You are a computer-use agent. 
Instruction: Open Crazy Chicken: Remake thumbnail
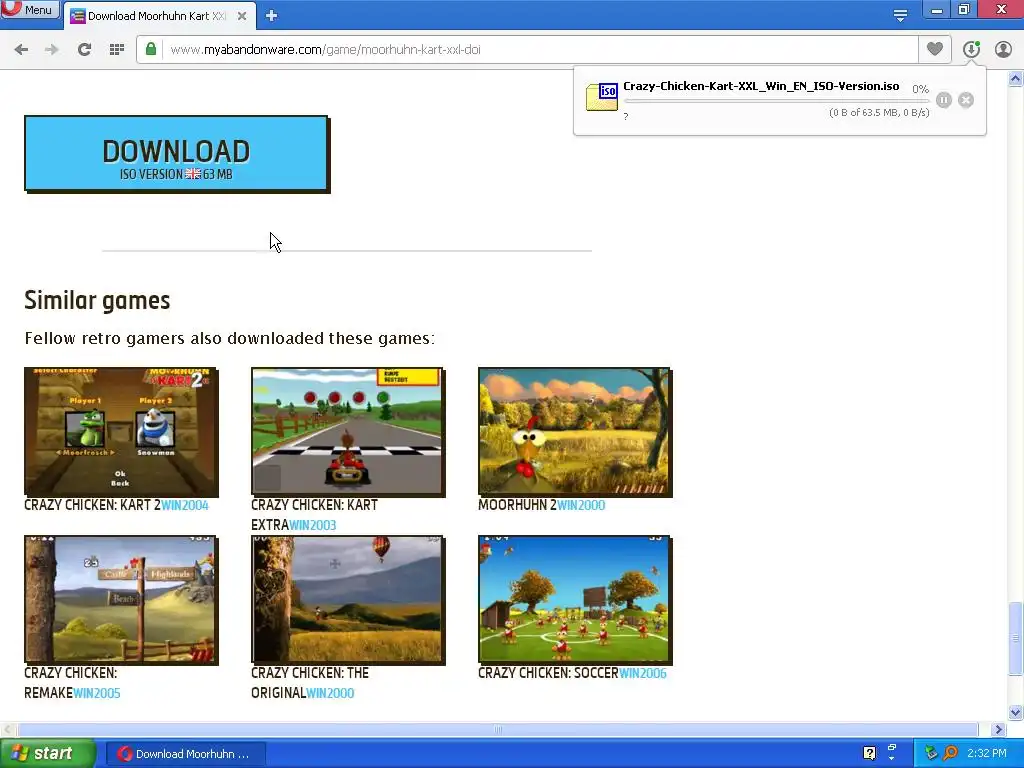(121, 600)
